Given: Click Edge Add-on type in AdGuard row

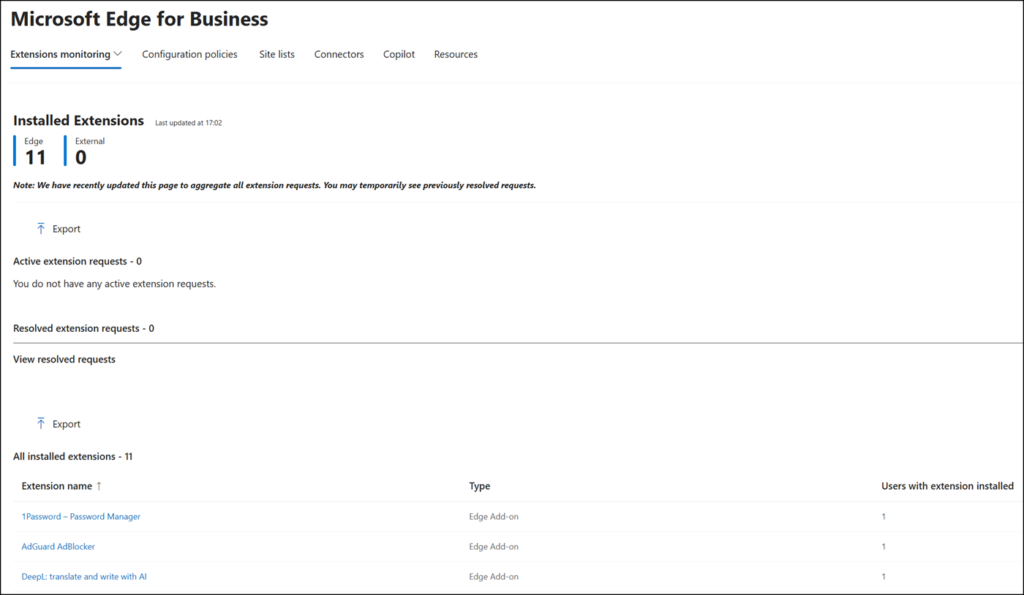Looking at the screenshot, I should coord(494,547).
